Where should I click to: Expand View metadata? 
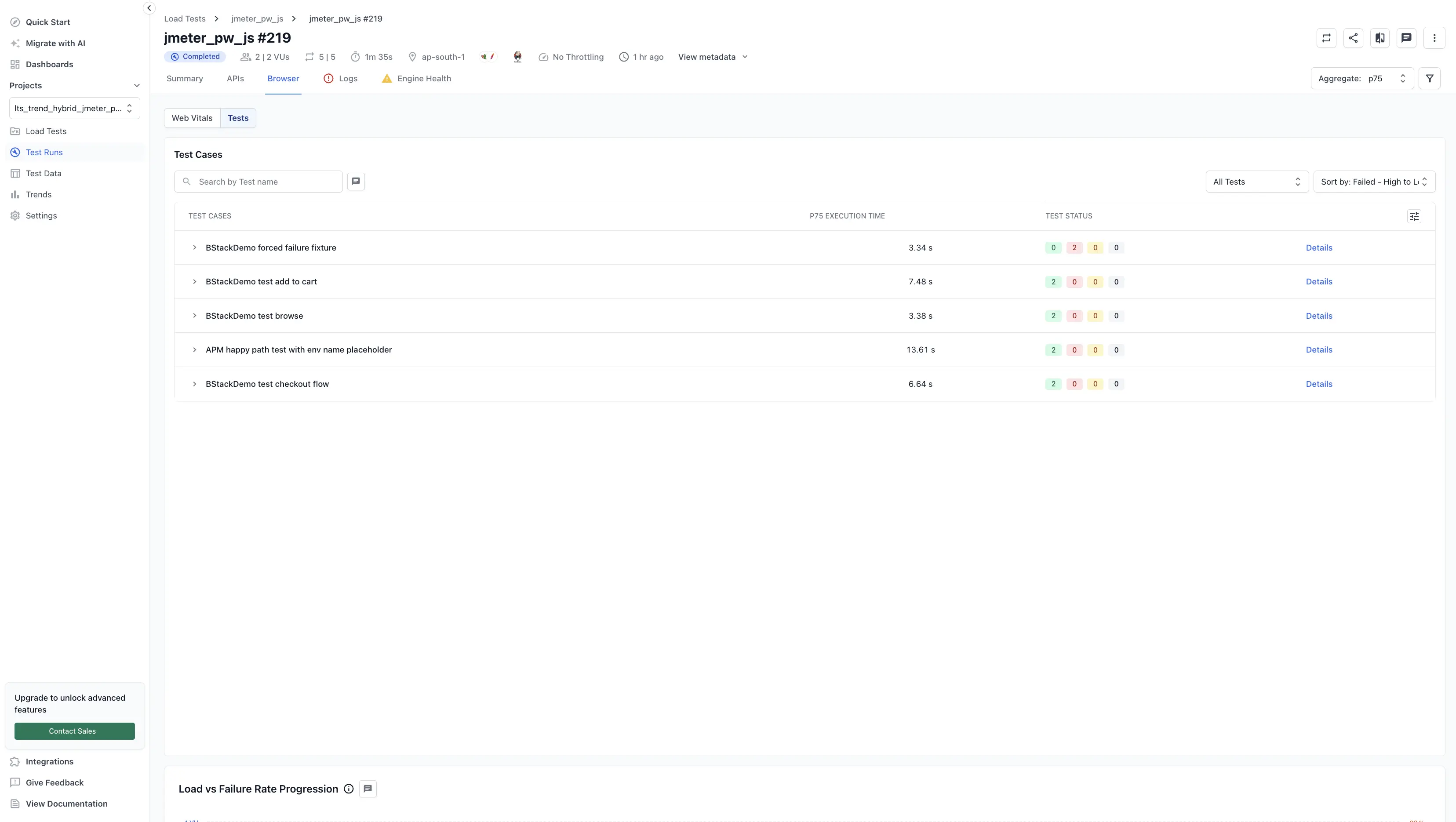click(x=713, y=57)
